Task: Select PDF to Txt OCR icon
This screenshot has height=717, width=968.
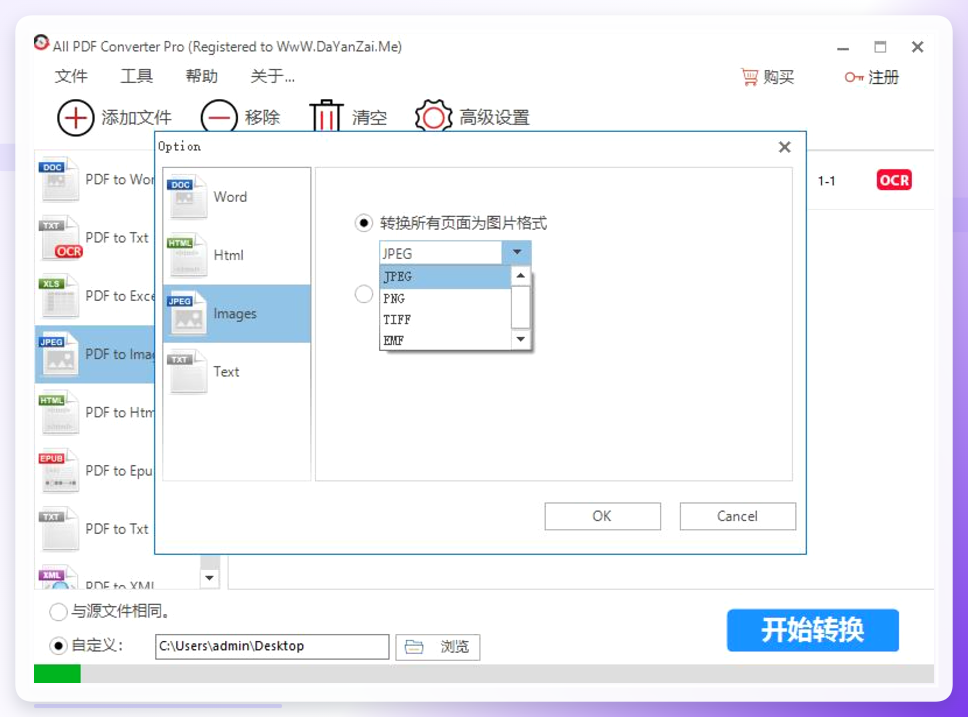Action: pos(60,238)
